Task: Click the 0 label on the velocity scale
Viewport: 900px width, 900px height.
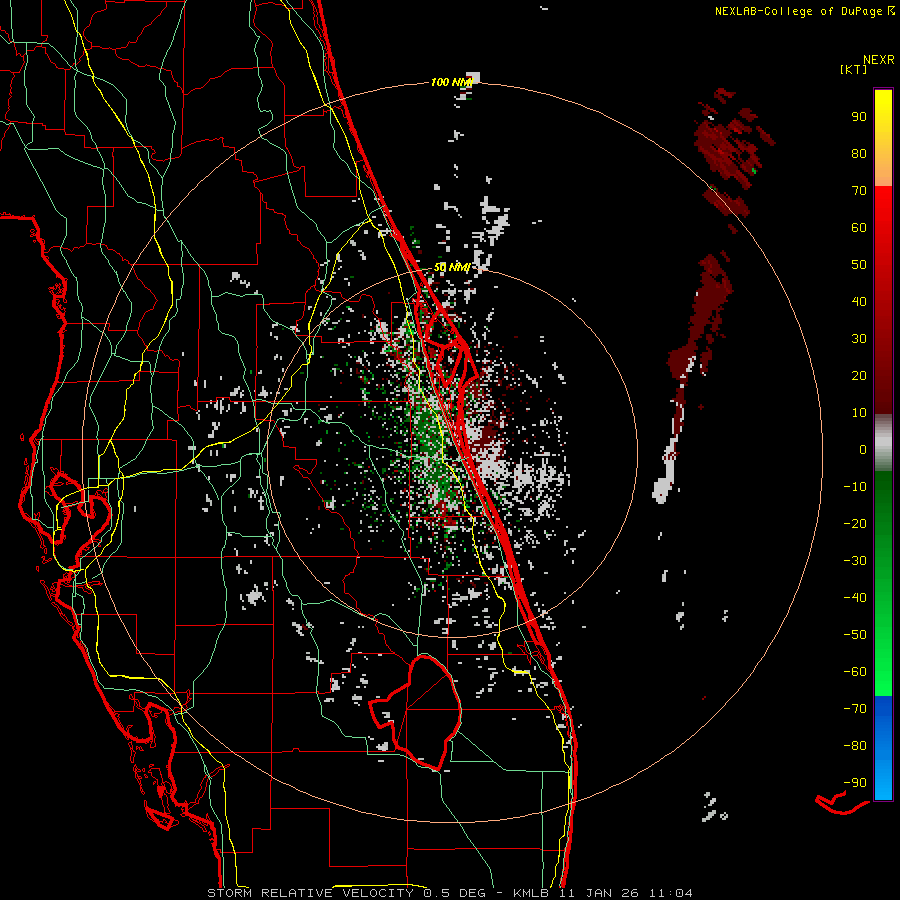Action: pos(863,449)
